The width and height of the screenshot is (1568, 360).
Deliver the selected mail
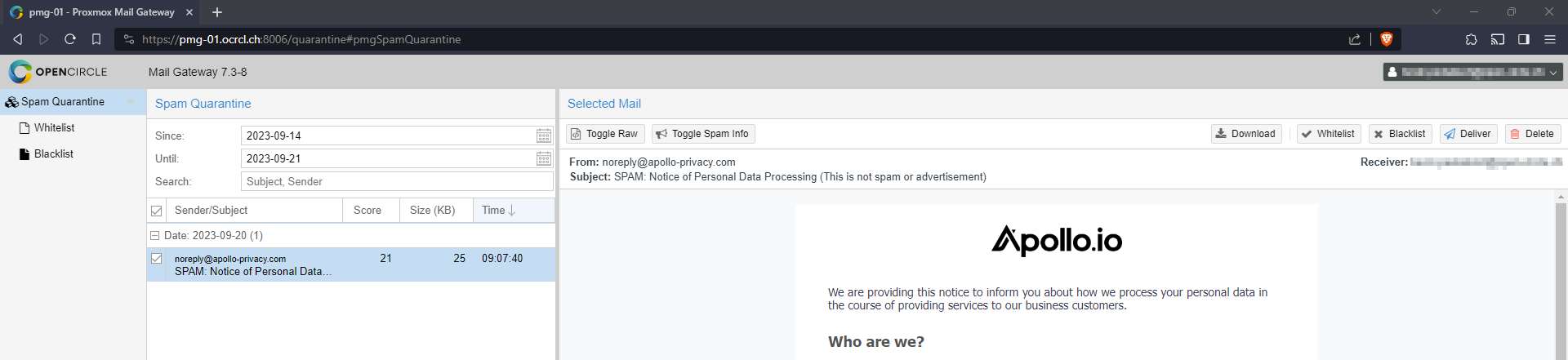[1468, 134]
